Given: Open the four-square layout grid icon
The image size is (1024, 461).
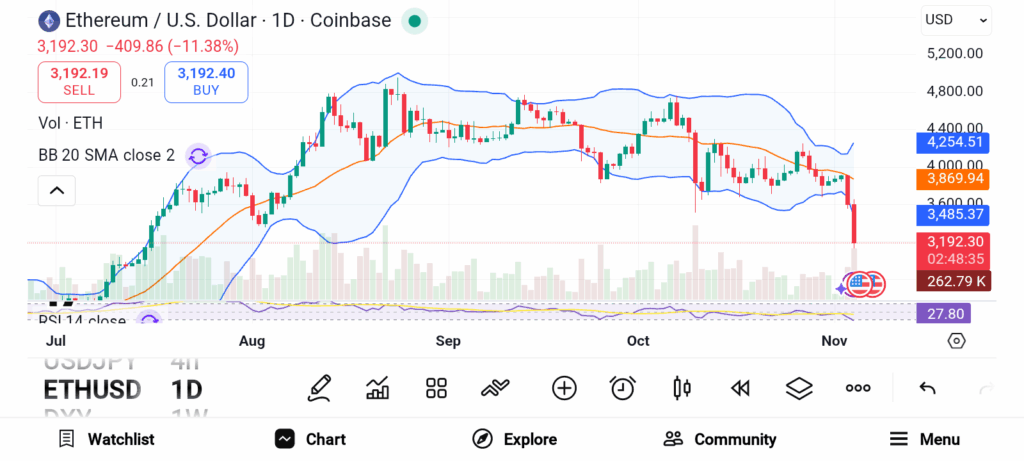Looking at the screenshot, I should [436, 388].
